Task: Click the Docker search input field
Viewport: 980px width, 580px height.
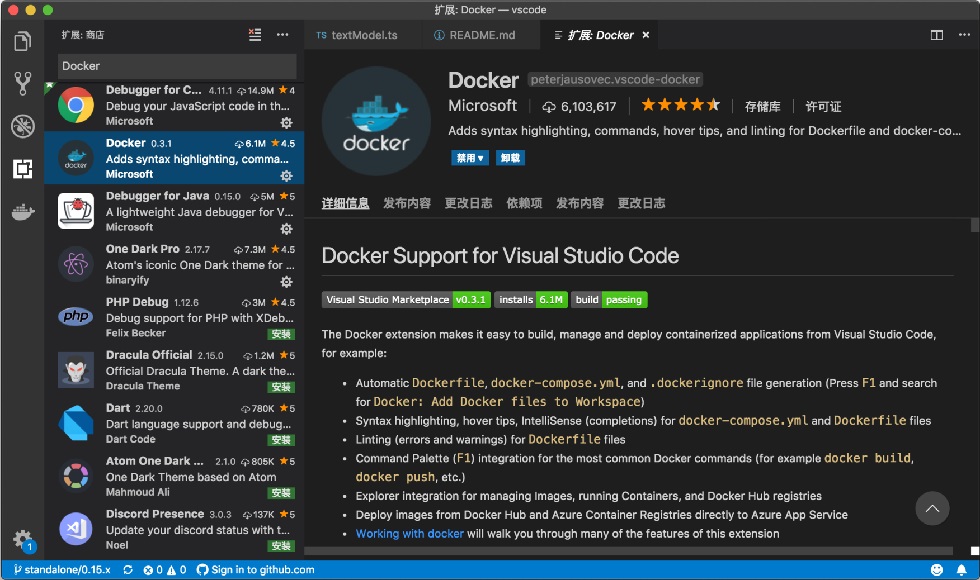Action: tap(177, 66)
